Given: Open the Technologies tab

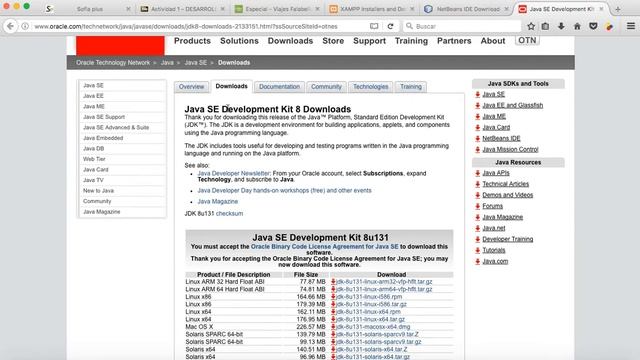Looking at the screenshot, I should pos(371,87).
